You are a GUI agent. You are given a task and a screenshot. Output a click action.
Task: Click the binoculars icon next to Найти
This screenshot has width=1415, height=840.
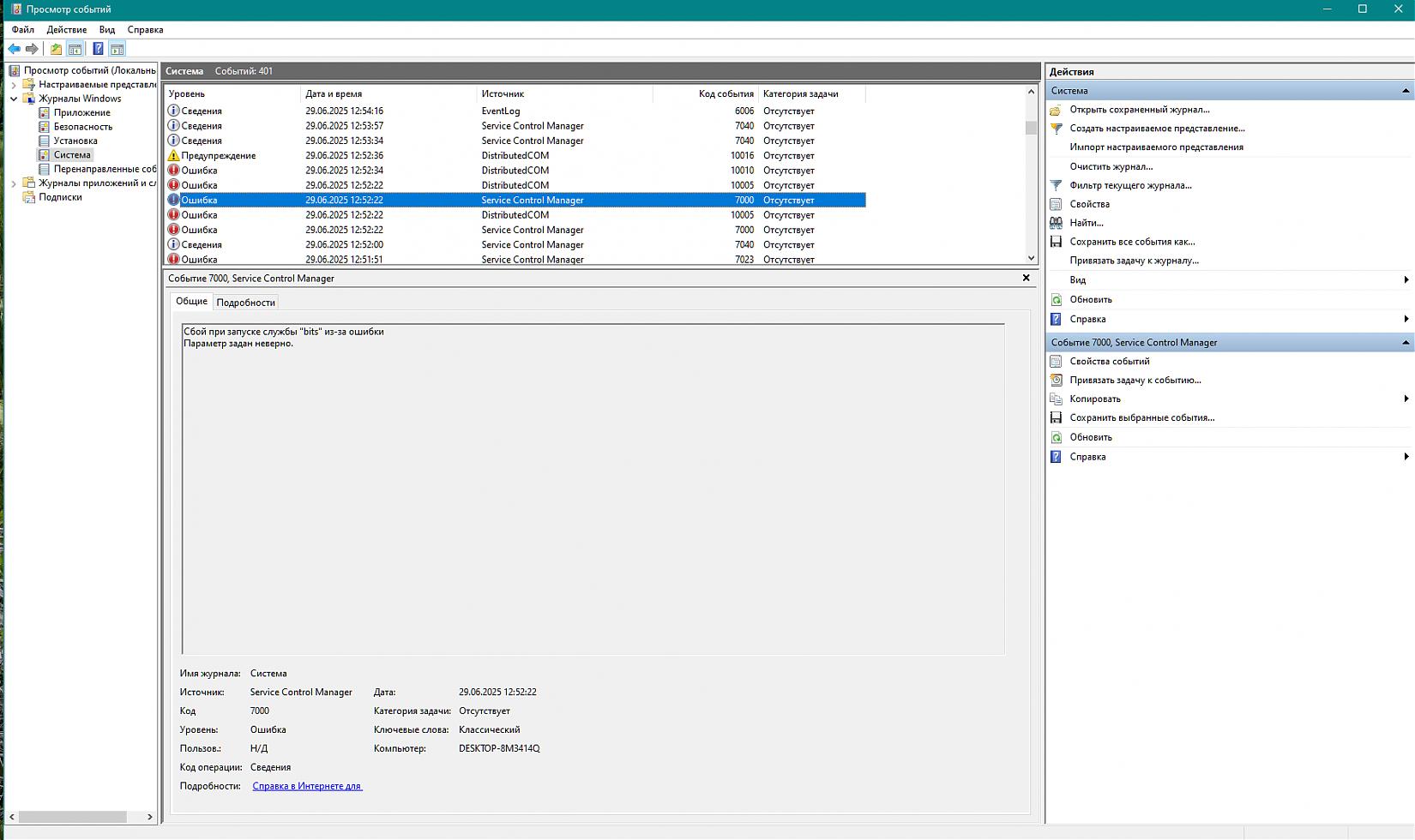click(1057, 223)
